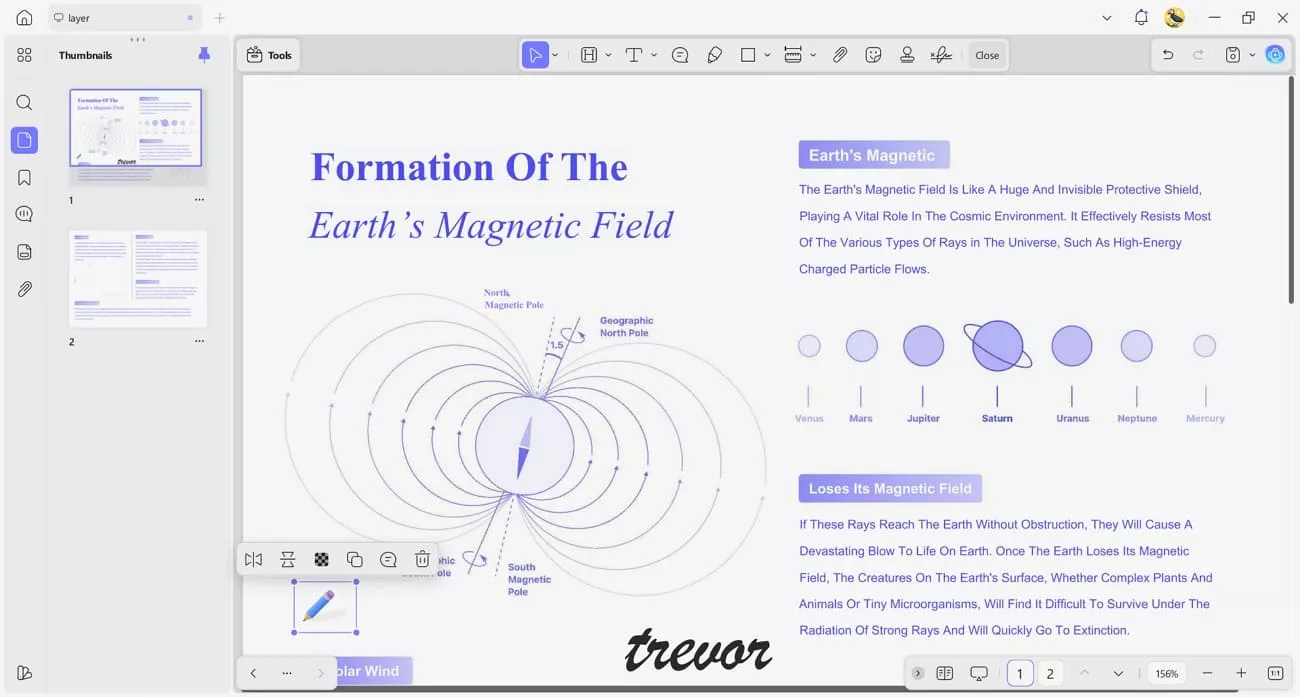Open the Tools menu button
Viewport: 1300px width, 697px height.
point(269,55)
